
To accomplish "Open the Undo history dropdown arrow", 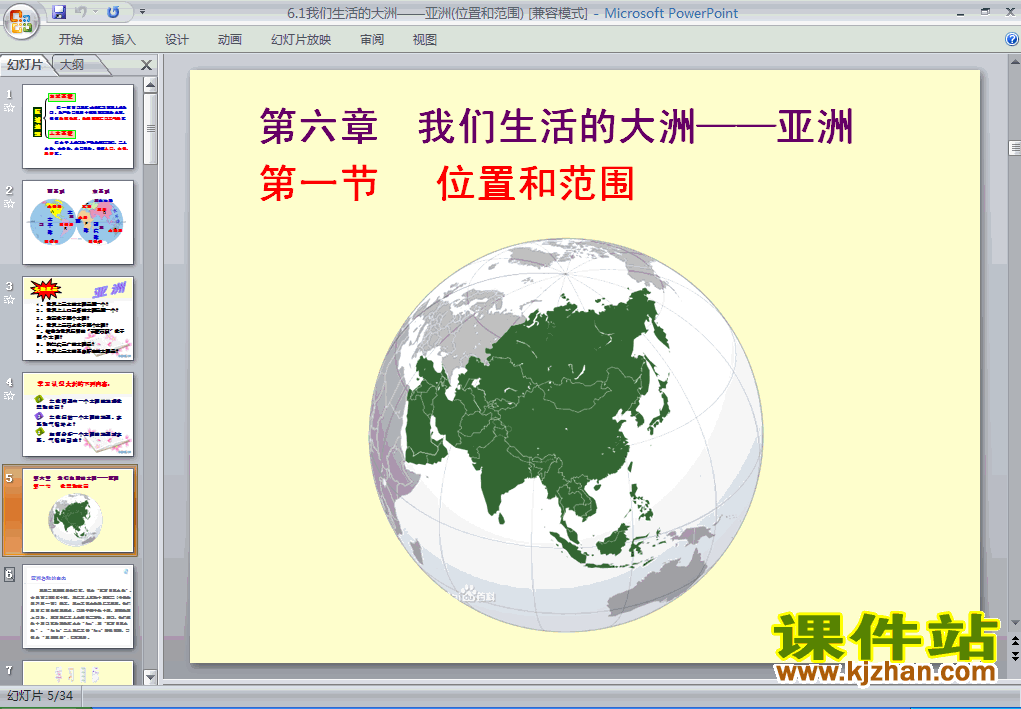I will click(x=95, y=12).
